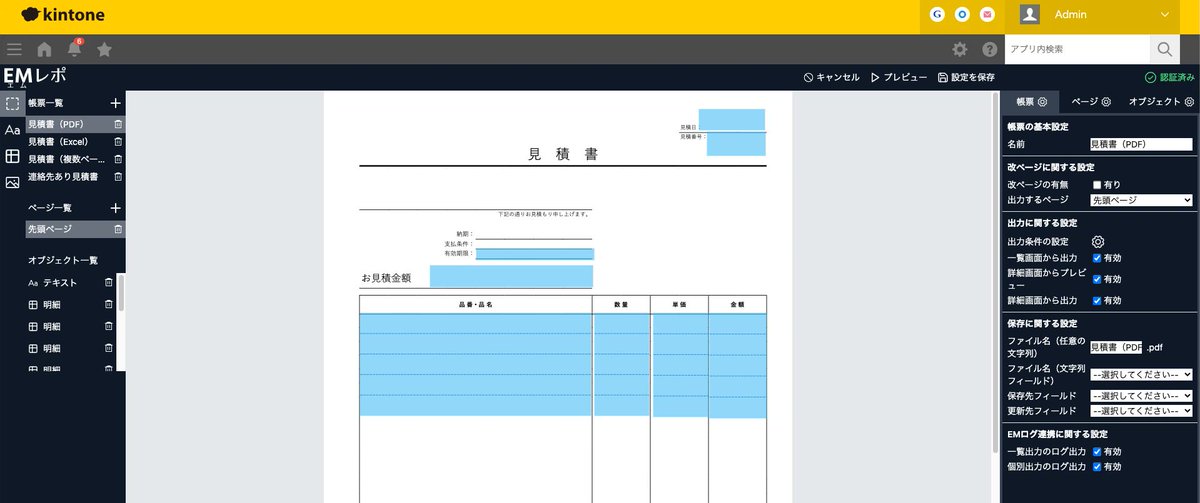Open the 出力するページ dropdown
This screenshot has height=503, width=1200.
[x=1141, y=200]
